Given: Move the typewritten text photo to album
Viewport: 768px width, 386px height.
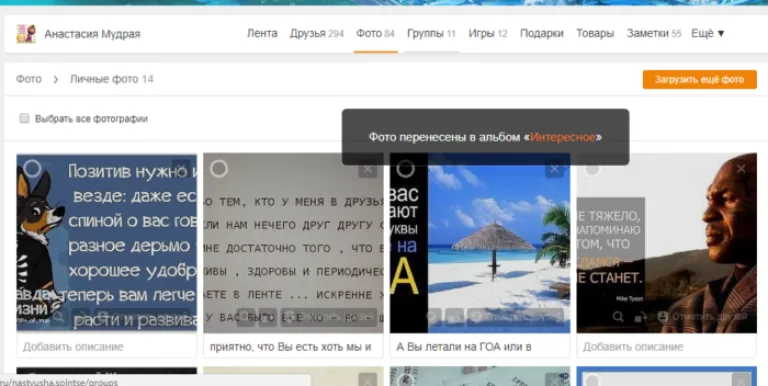Looking at the screenshot, I should pyautogui.click(x=267, y=317).
